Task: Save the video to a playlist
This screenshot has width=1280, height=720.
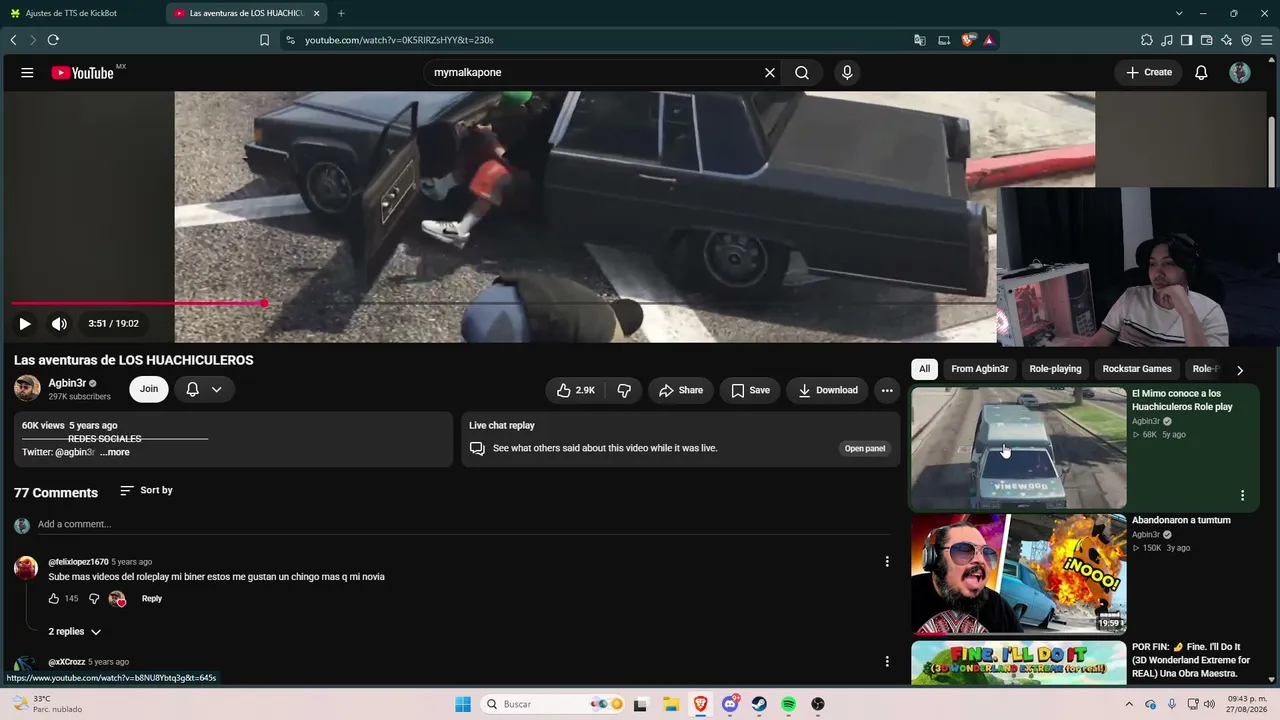Action: click(x=751, y=390)
